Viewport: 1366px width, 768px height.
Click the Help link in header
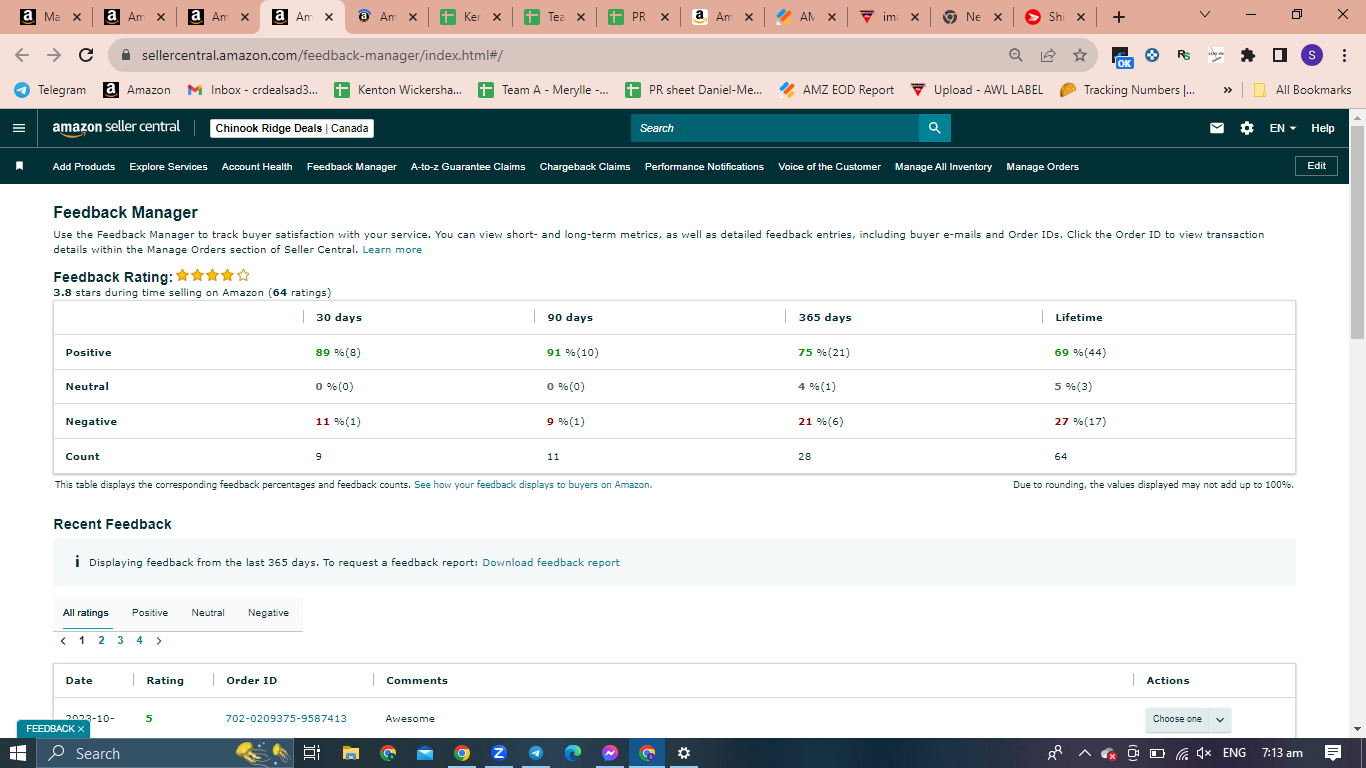click(x=1323, y=128)
